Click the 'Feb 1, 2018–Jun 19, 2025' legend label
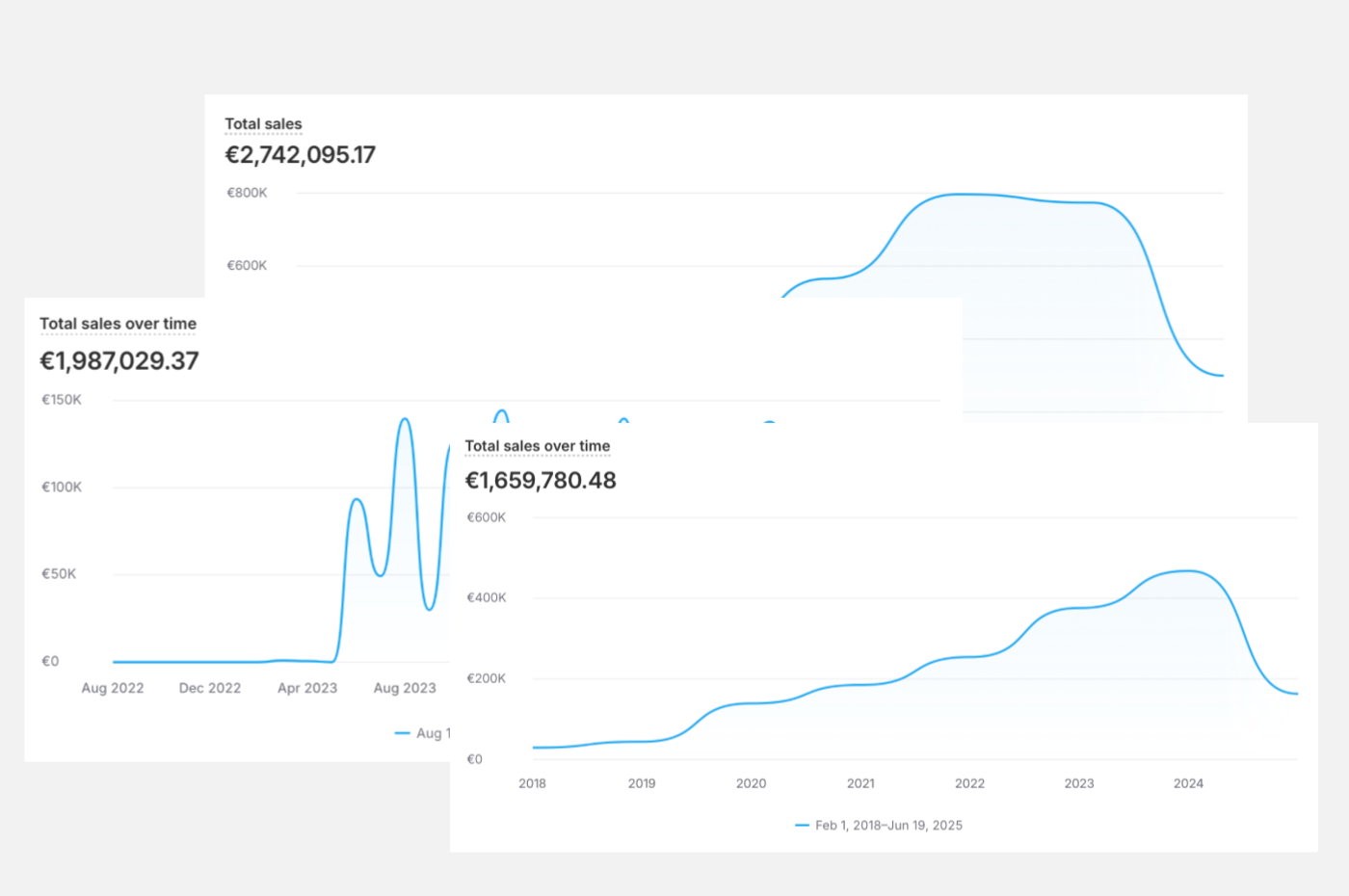 coord(888,826)
